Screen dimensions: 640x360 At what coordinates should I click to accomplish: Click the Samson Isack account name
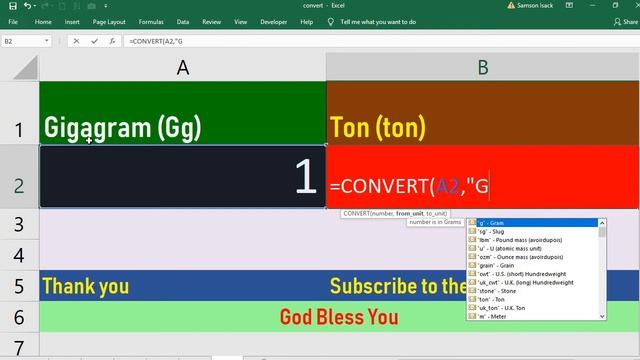[x=535, y=6]
